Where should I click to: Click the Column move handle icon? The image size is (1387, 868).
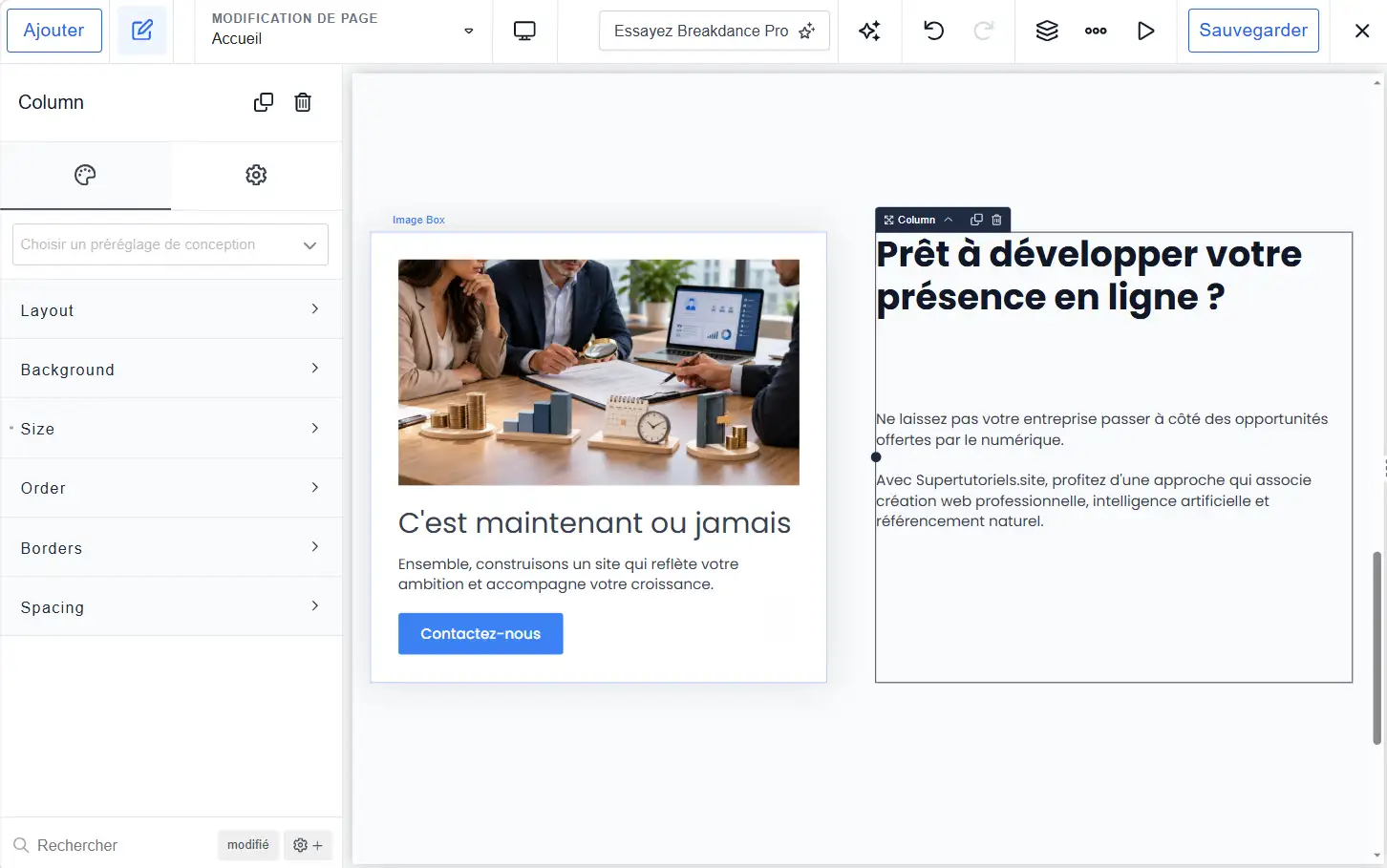point(888,220)
